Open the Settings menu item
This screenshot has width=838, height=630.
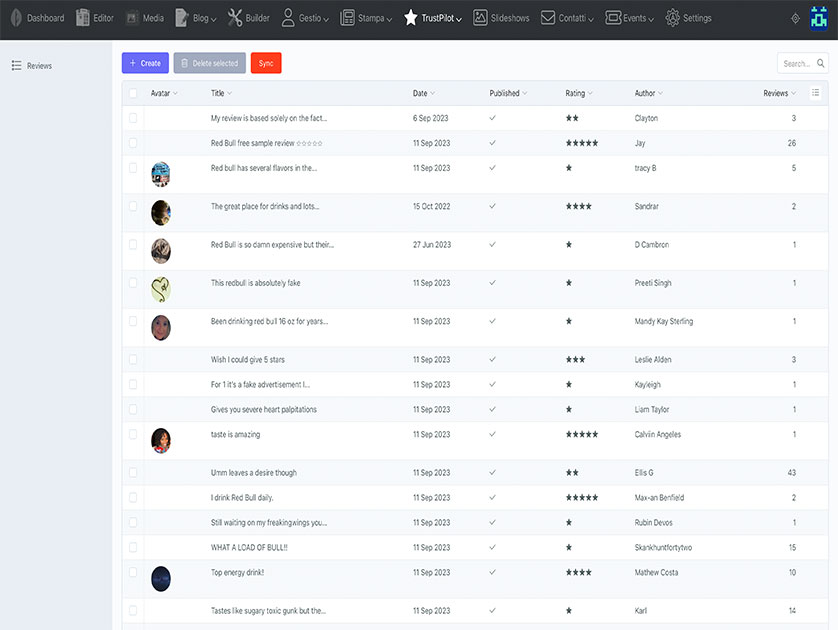(x=688, y=18)
